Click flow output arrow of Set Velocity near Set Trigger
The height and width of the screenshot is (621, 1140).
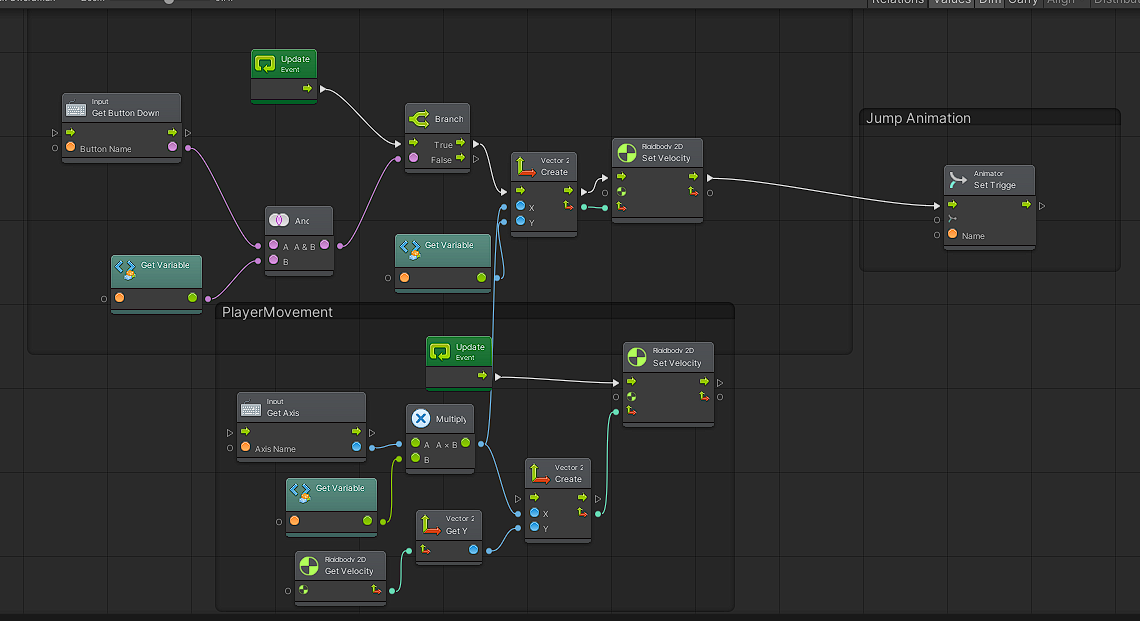pyautogui.click(x=693, y=176)
